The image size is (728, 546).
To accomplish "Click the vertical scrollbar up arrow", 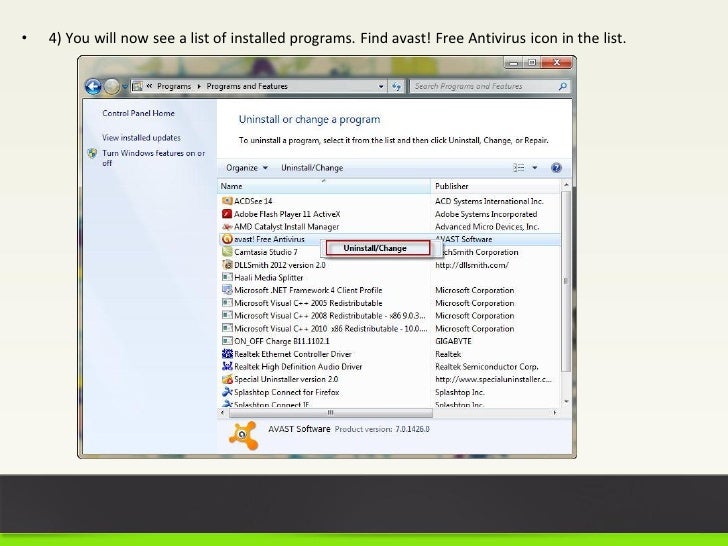I will pyautogui.click(x=566, y=185).
